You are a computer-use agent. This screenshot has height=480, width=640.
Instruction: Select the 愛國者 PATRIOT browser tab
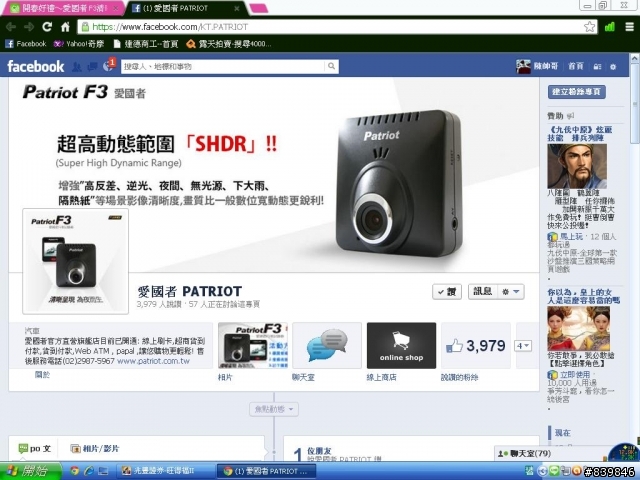[x=184, y=8]
